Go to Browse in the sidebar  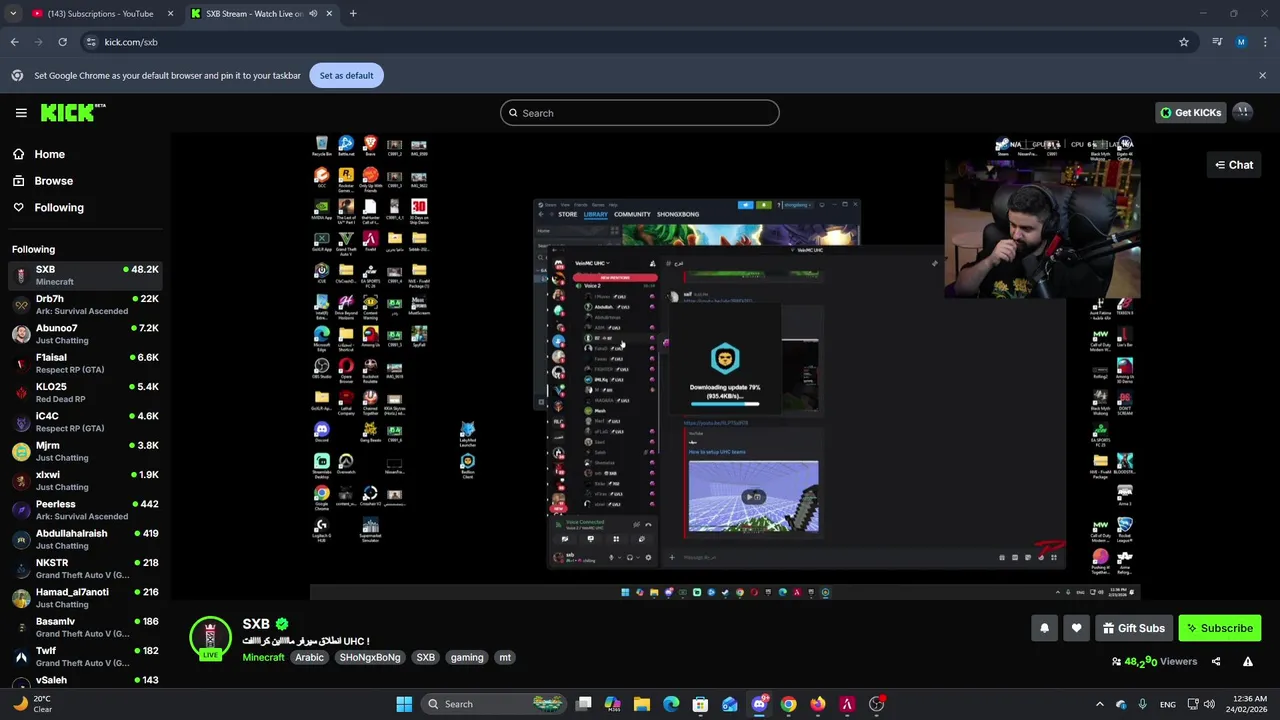coord(53,181)
